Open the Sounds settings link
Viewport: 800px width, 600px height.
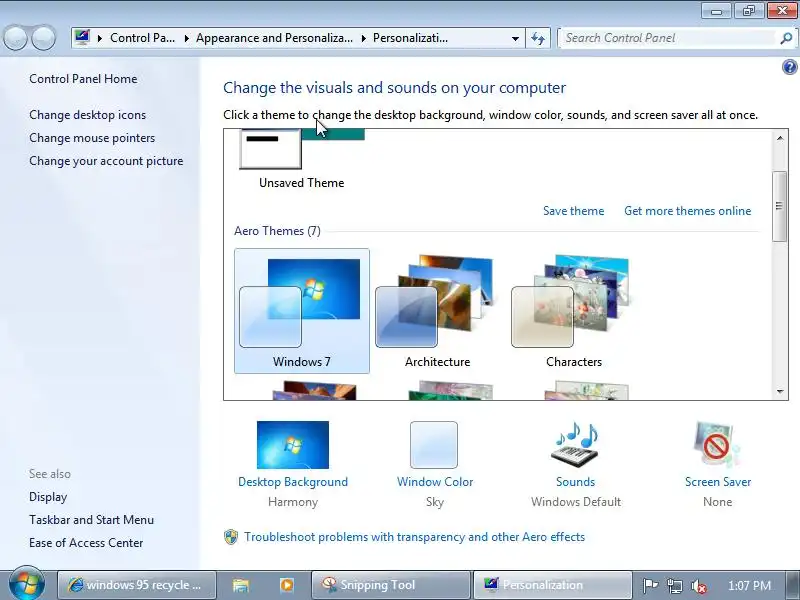(576, 482)
